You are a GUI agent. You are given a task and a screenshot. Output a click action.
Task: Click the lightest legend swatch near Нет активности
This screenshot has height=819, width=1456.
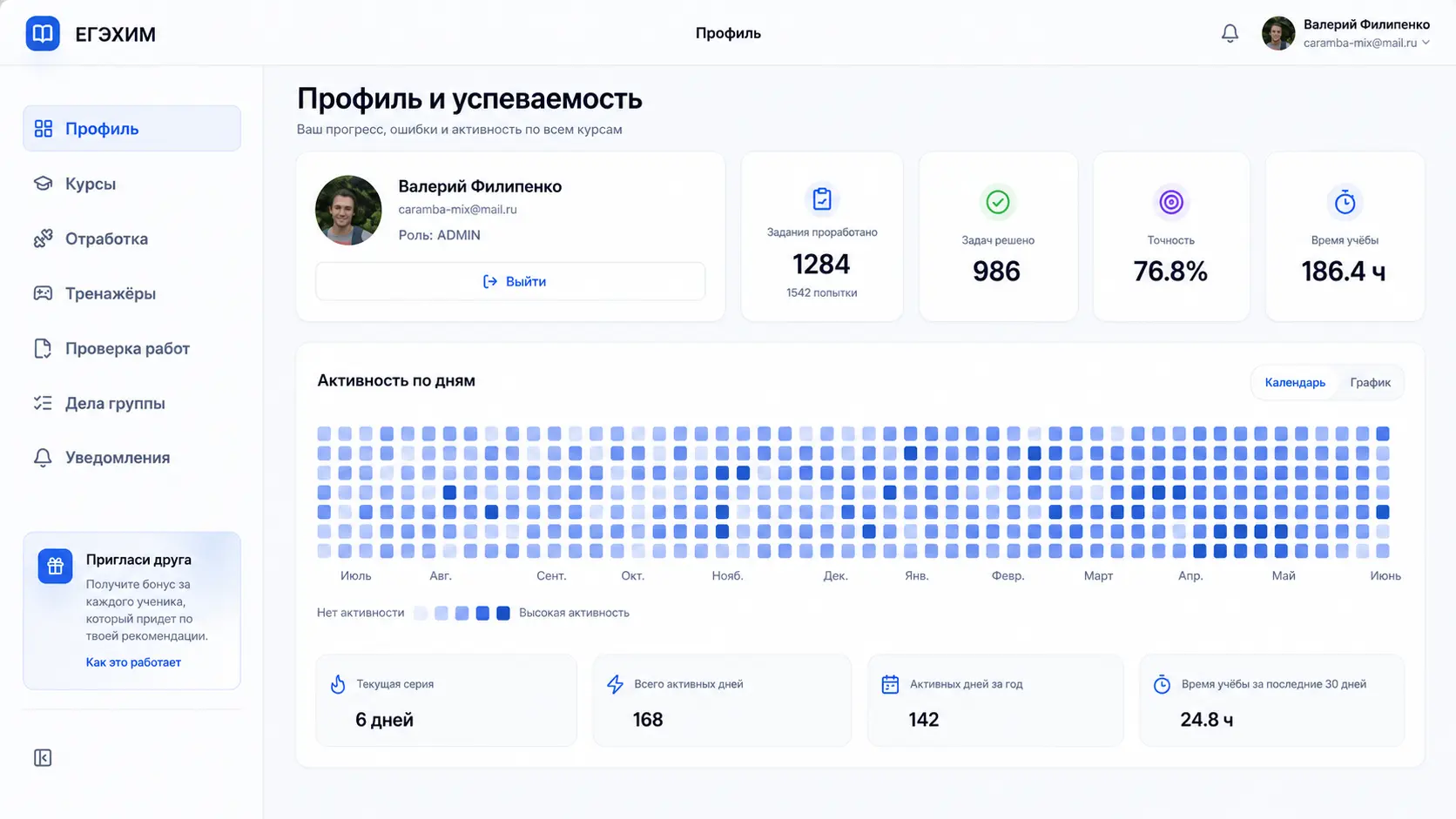(x=421, y=614)
